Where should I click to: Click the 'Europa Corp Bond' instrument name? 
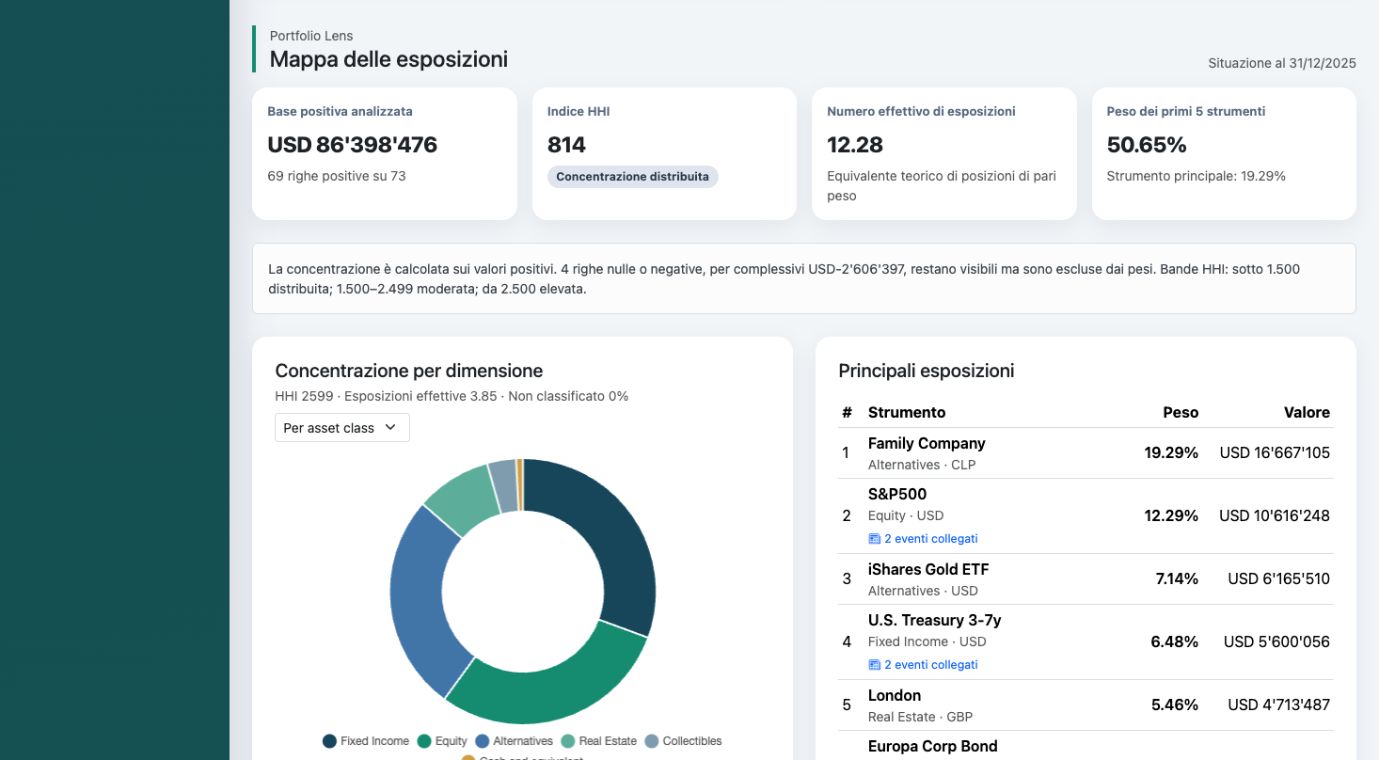point(932,746)
